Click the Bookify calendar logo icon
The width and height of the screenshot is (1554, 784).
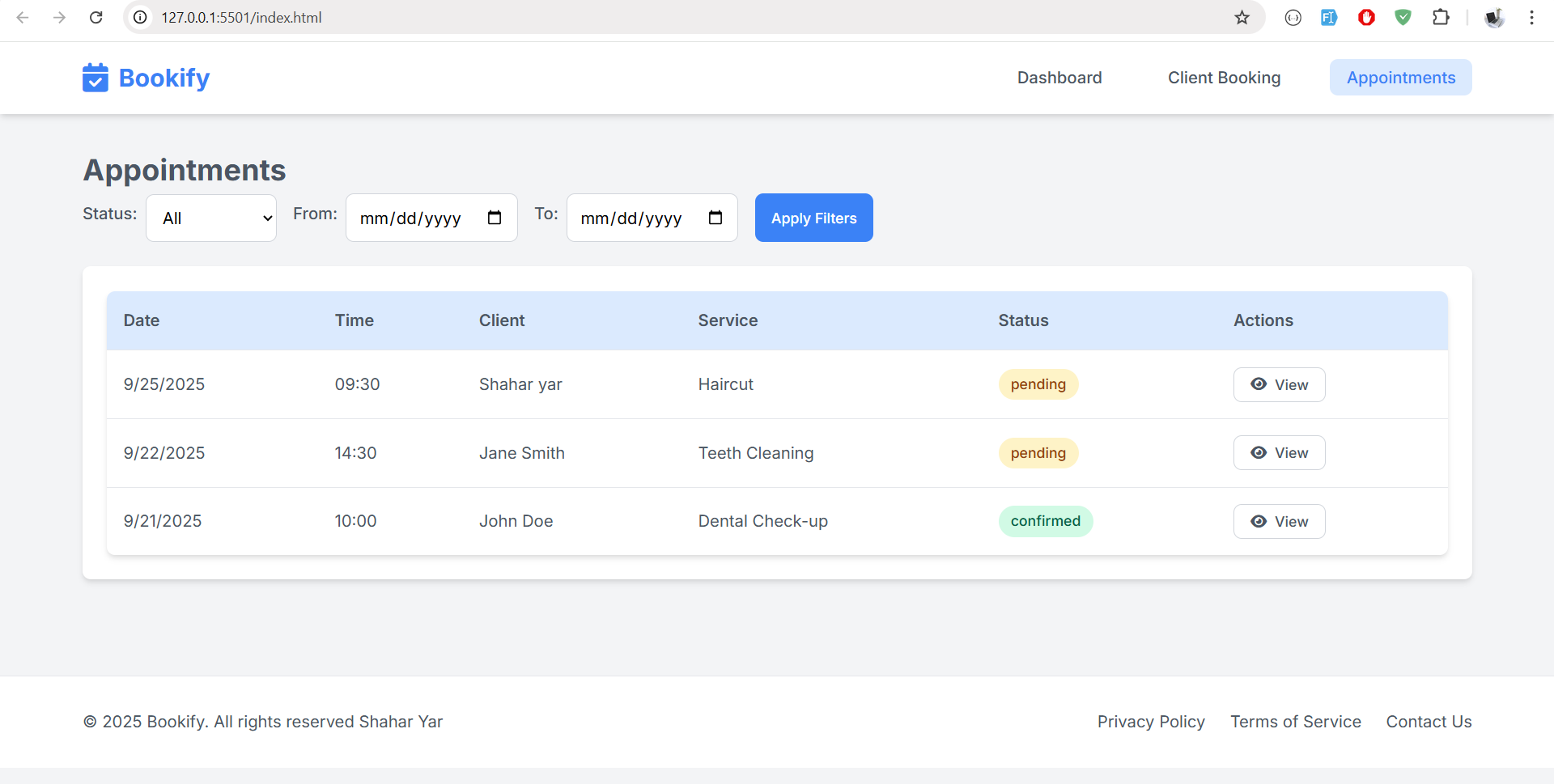[95, 78]
